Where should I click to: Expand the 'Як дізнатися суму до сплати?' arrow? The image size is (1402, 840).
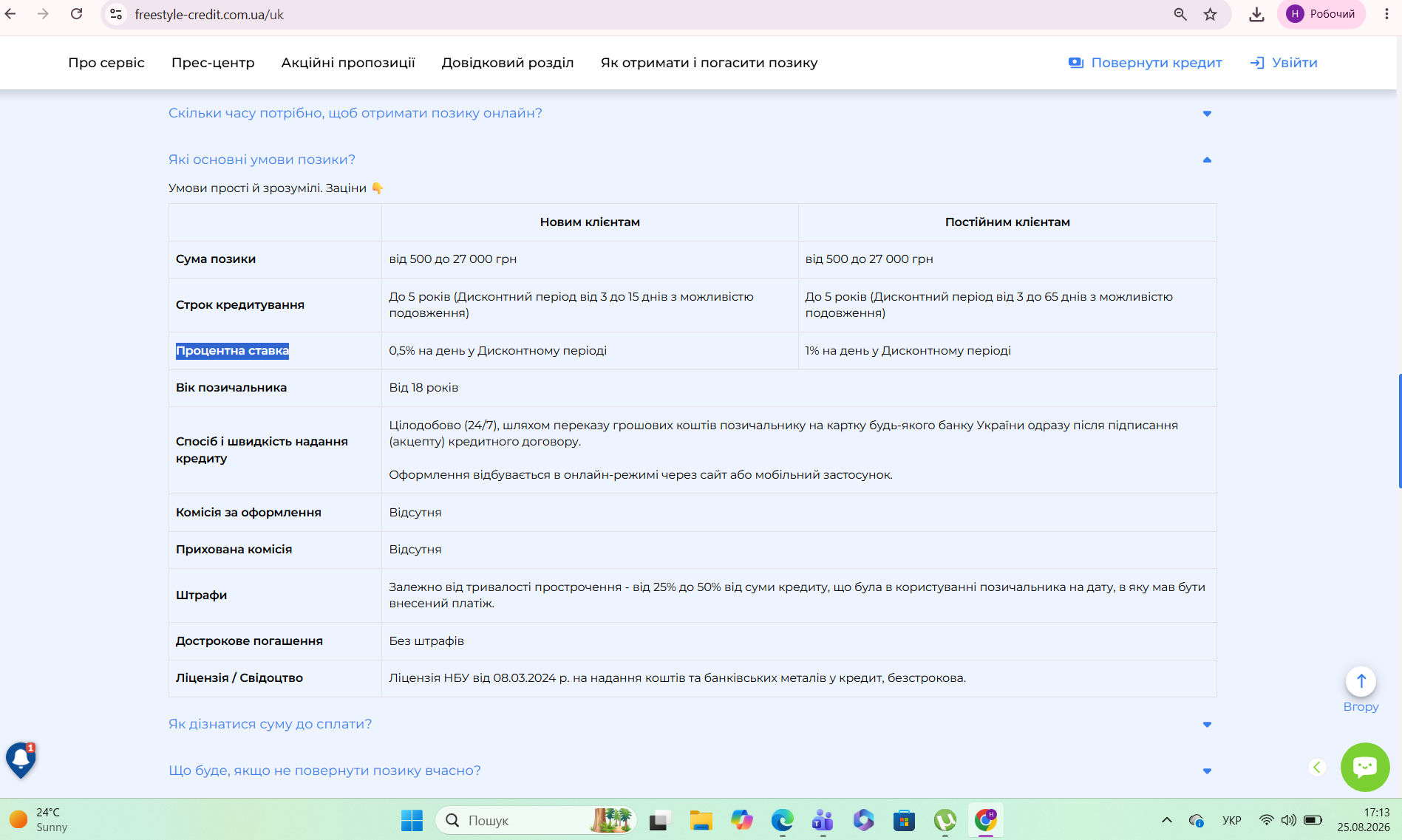coord(1207,724)
